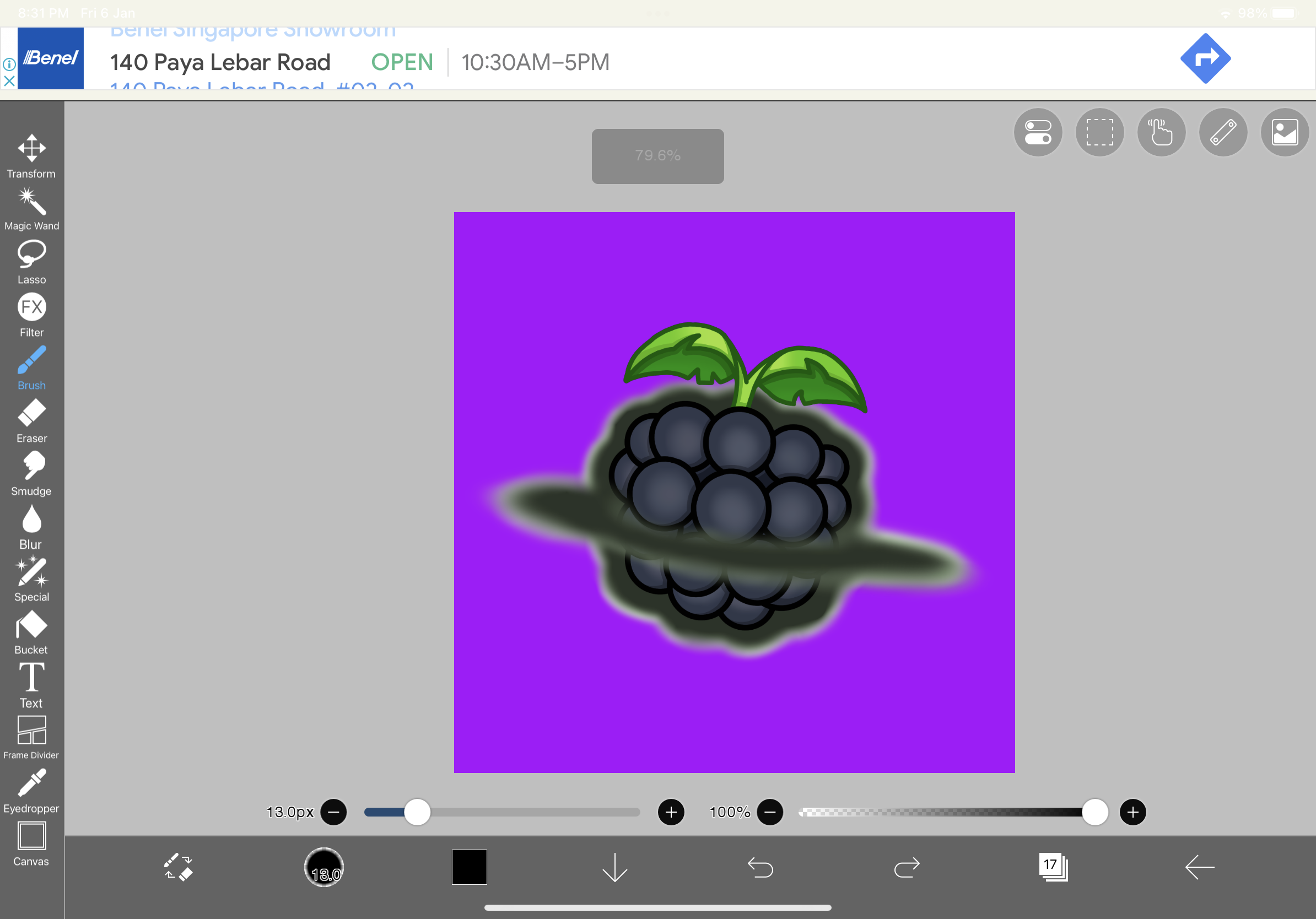This screenshot has height=919, width=1316.
Task: Open the material image menu
Action: (x=1284, y=132)
